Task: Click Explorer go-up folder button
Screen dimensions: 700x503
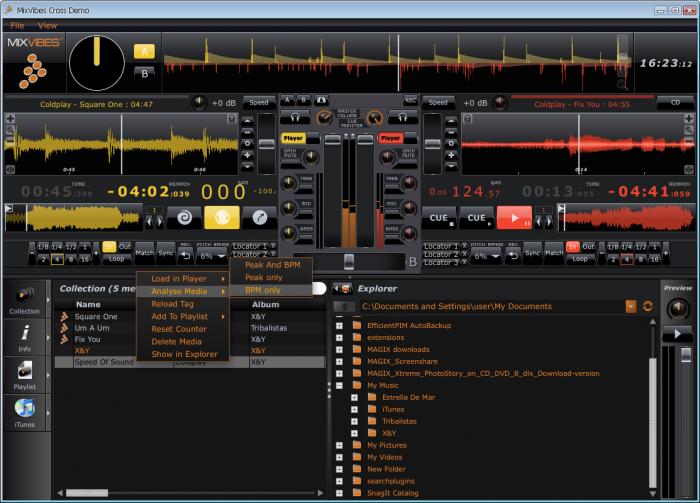Action: pyautogui.click(x=344, y=307)
